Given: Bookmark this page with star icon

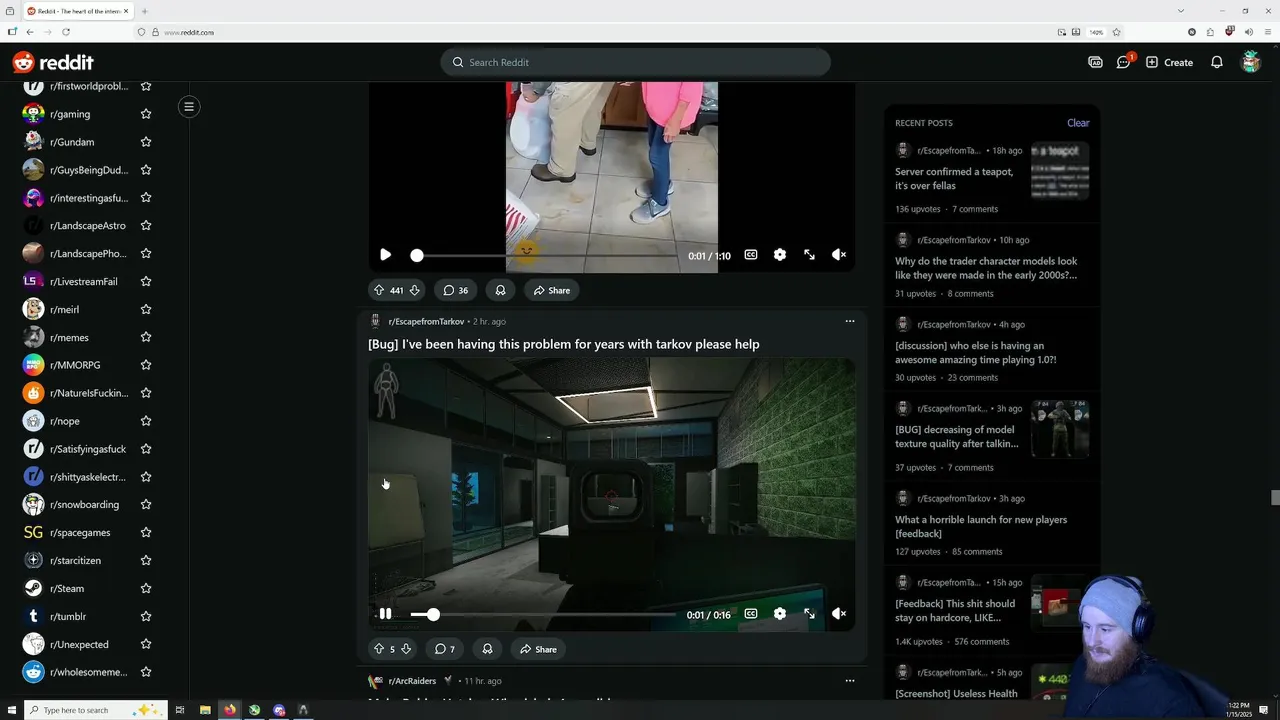Looking at the screenshot, I should pos(1117,32).
